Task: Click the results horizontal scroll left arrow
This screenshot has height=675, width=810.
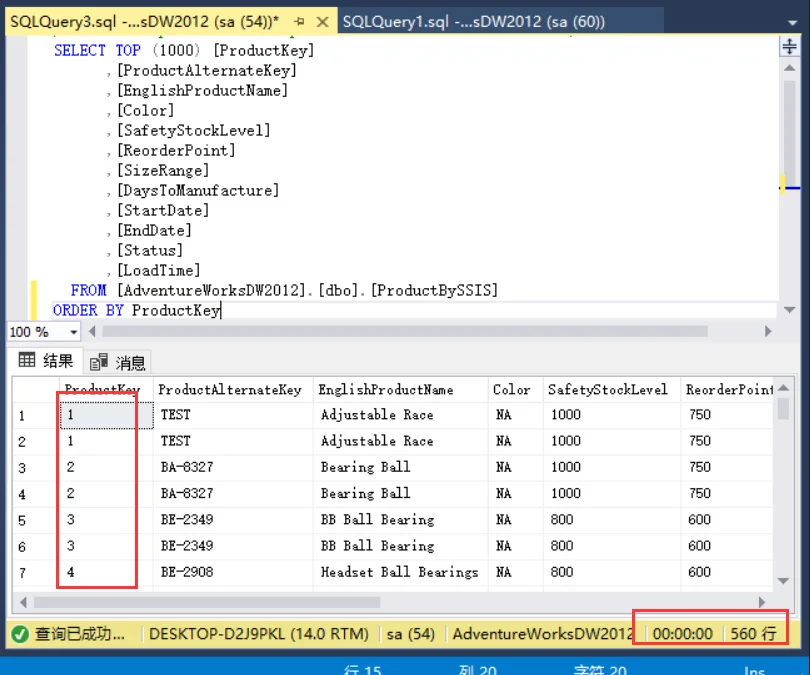Action: point(23,602)
